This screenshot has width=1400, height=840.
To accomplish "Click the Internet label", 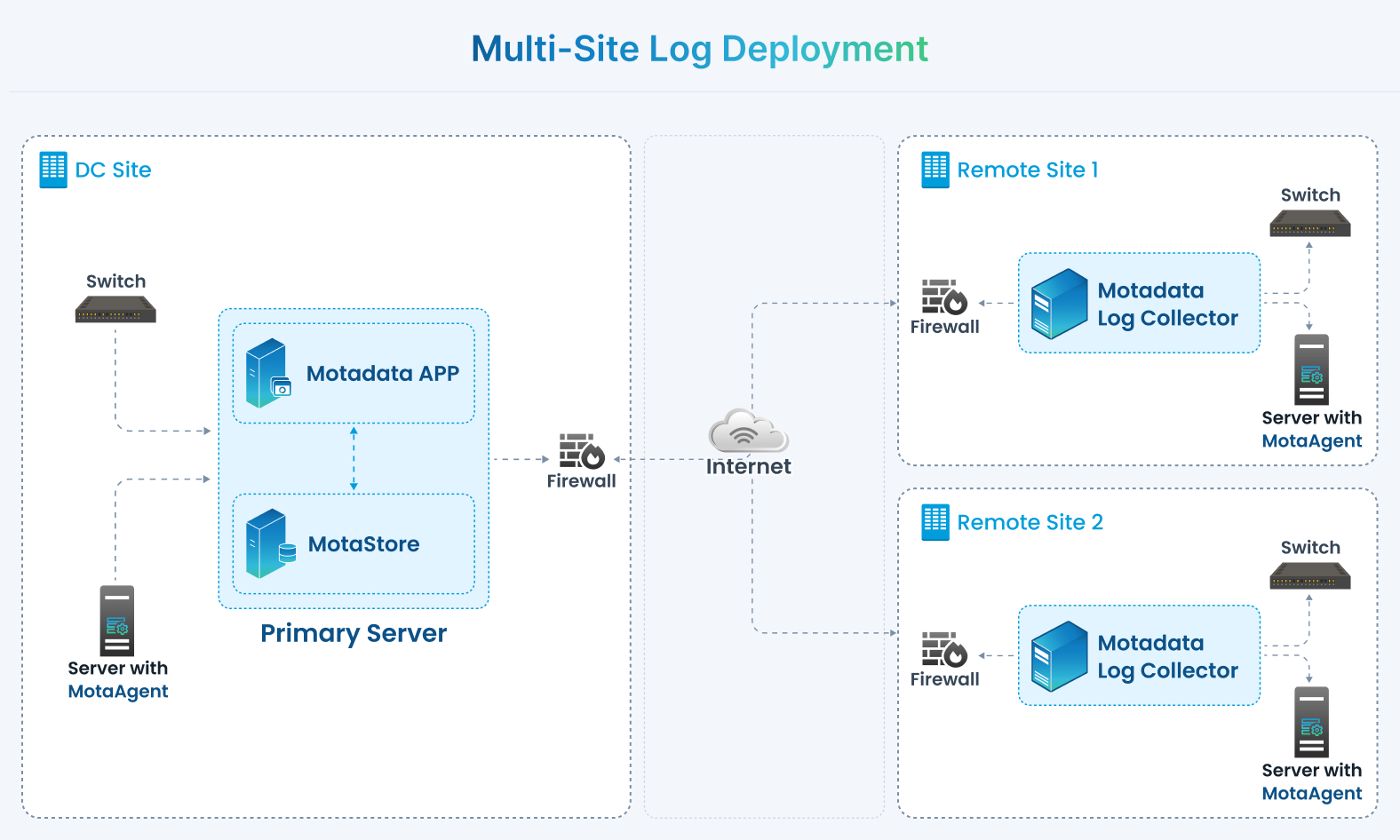I will pos(749,466).
